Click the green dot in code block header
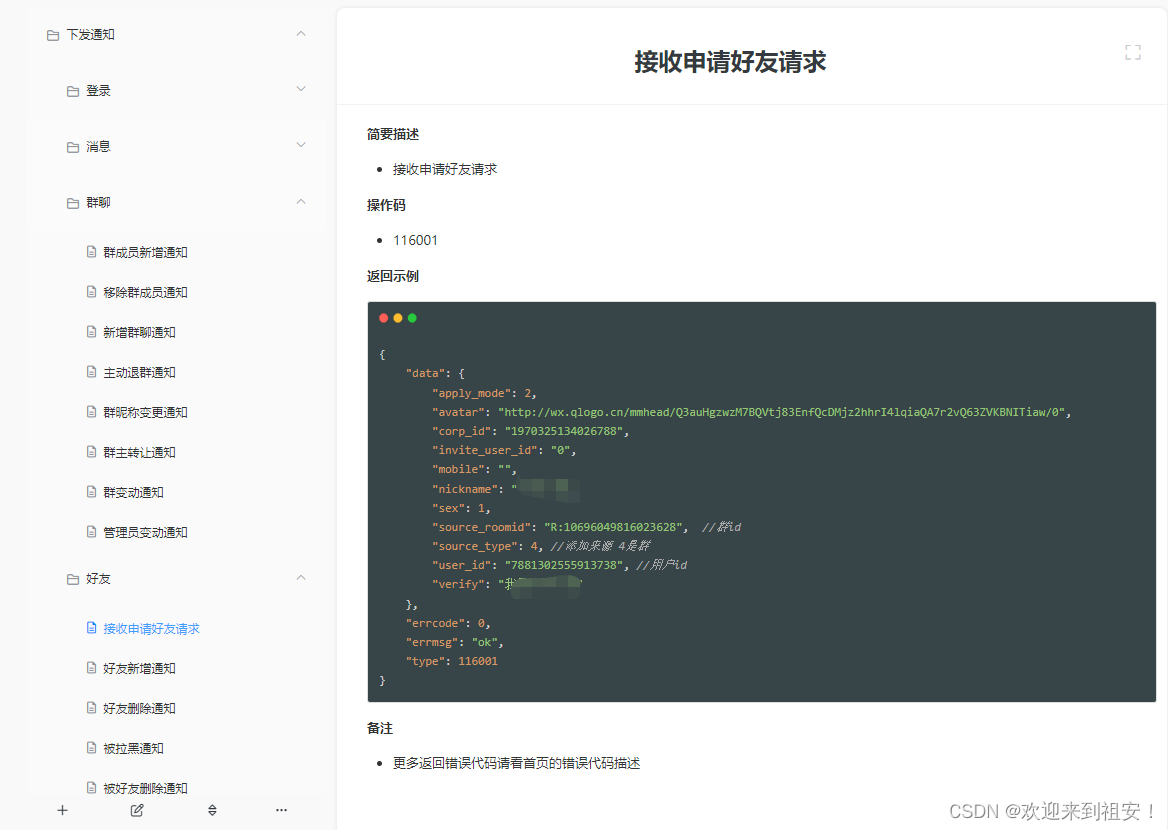The image size is (1168, 830). [x=412, y=318]
